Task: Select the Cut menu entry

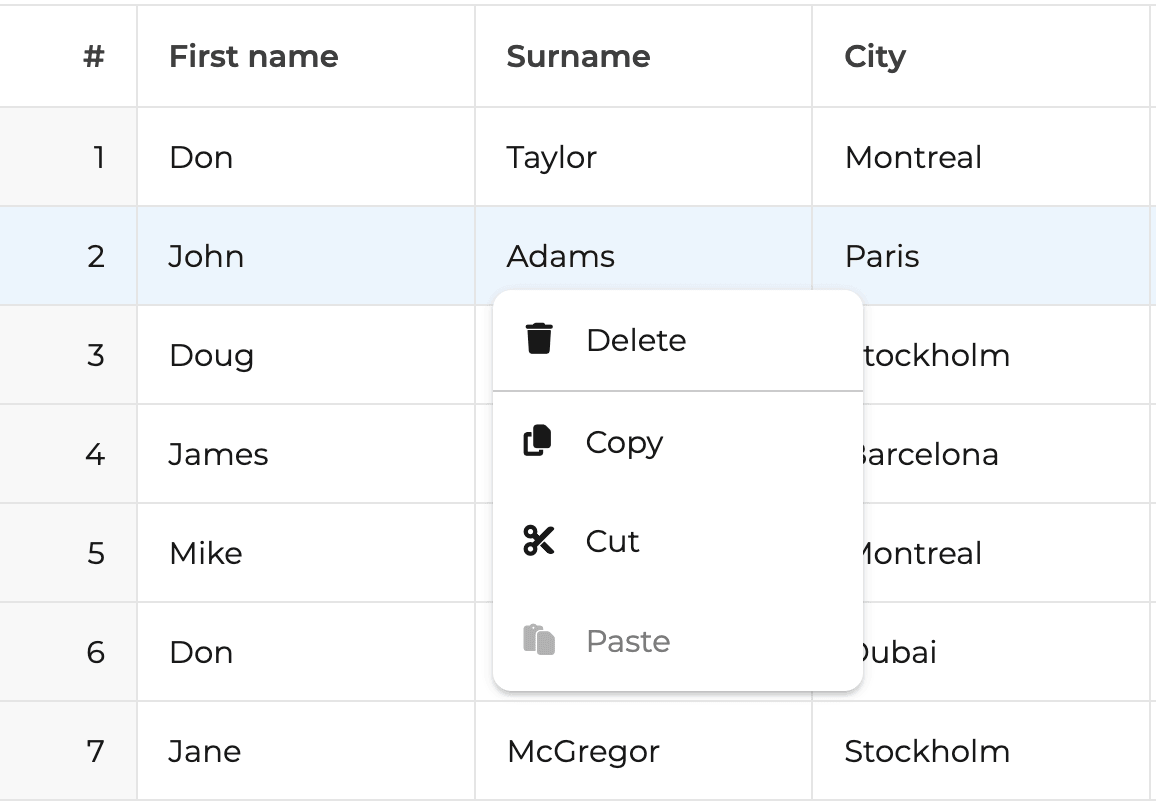Action: click(x=678, y=541)
